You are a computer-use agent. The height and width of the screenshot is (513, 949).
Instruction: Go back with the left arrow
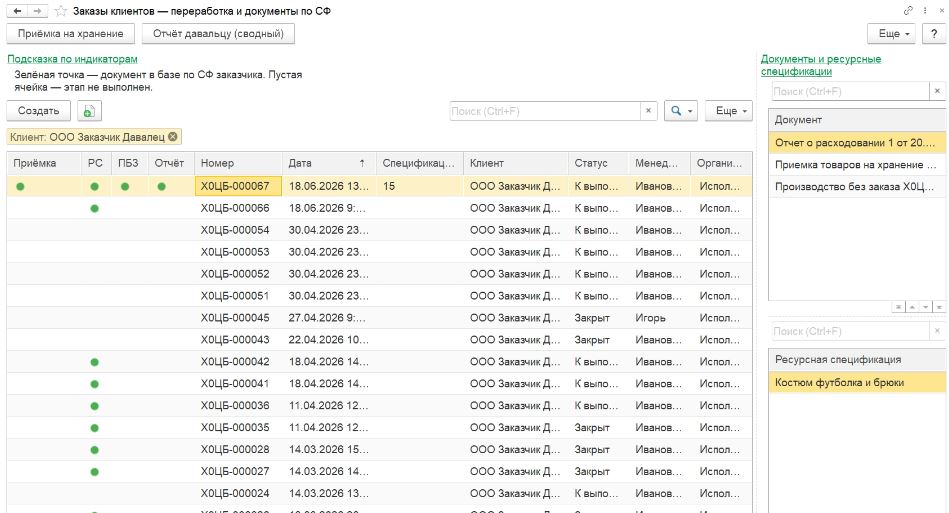point(18,11)
